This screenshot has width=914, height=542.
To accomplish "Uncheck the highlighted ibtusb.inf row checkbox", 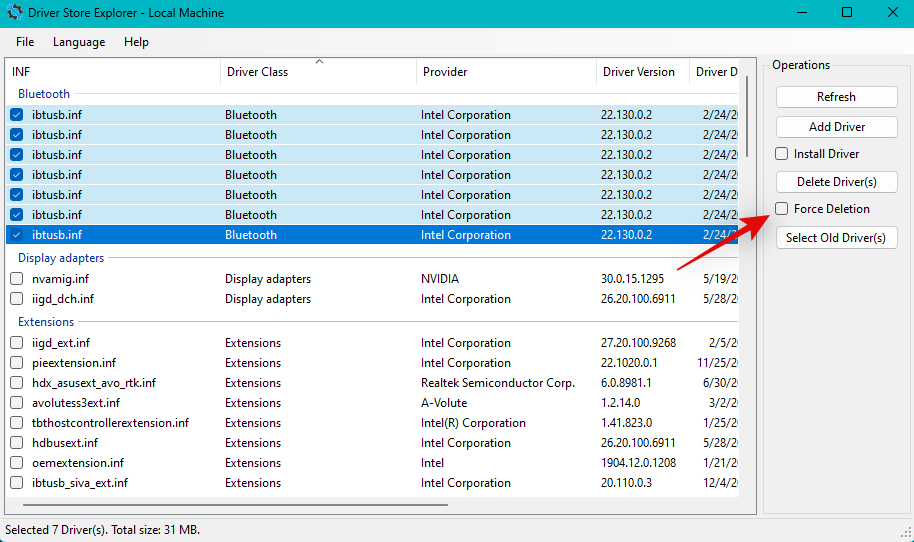I will tap(16, 235).
